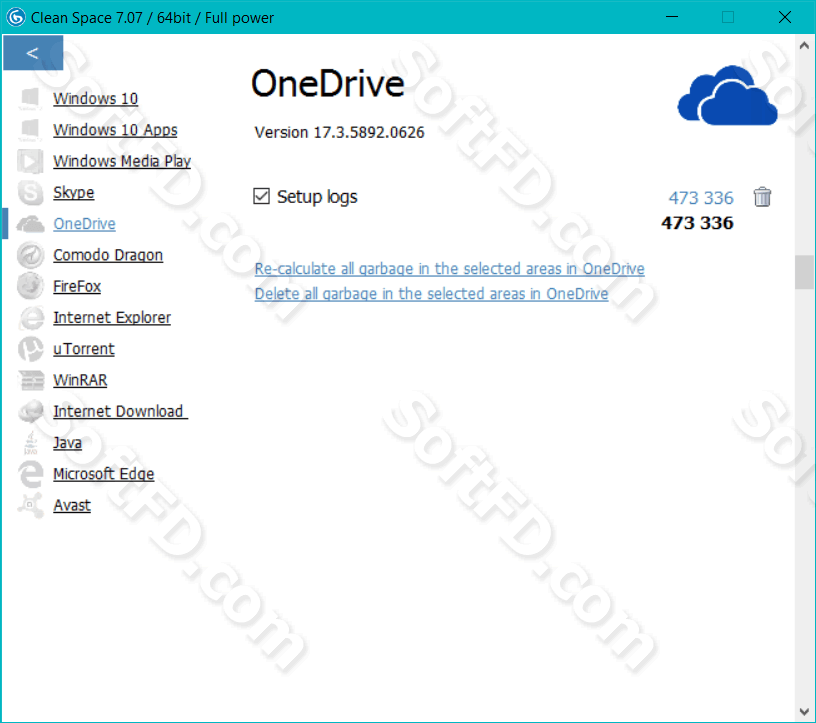Click the Internet Download sidebar icon

(x=30, y=411)
